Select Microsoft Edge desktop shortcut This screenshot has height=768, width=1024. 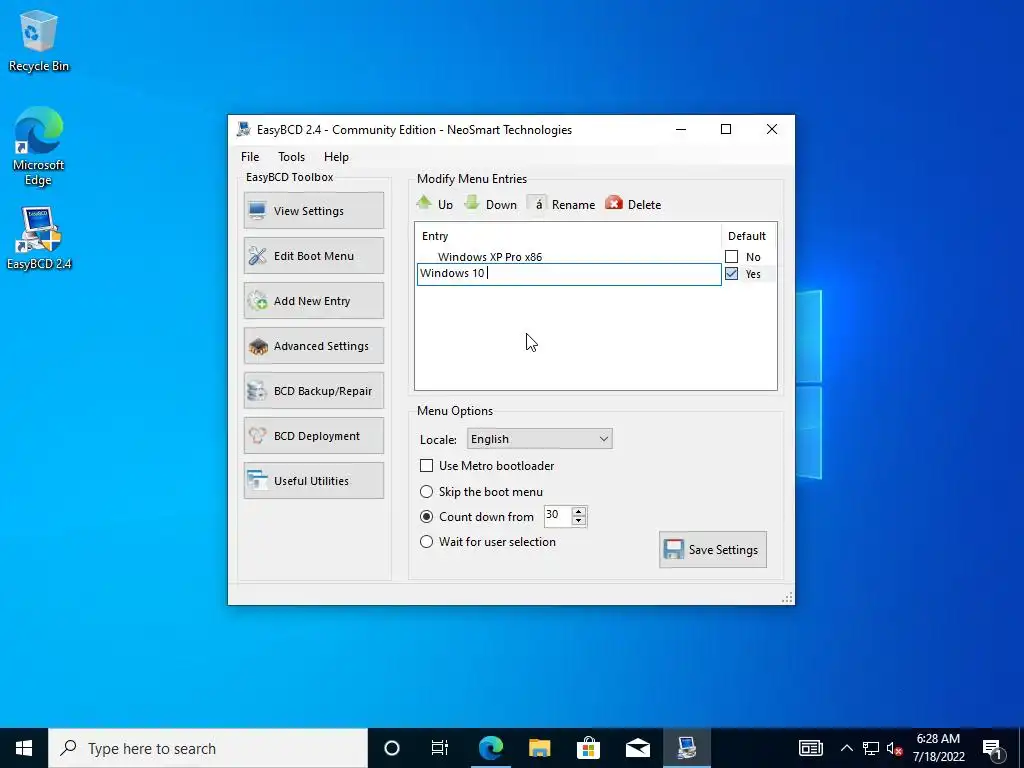(x=39, y=146)
